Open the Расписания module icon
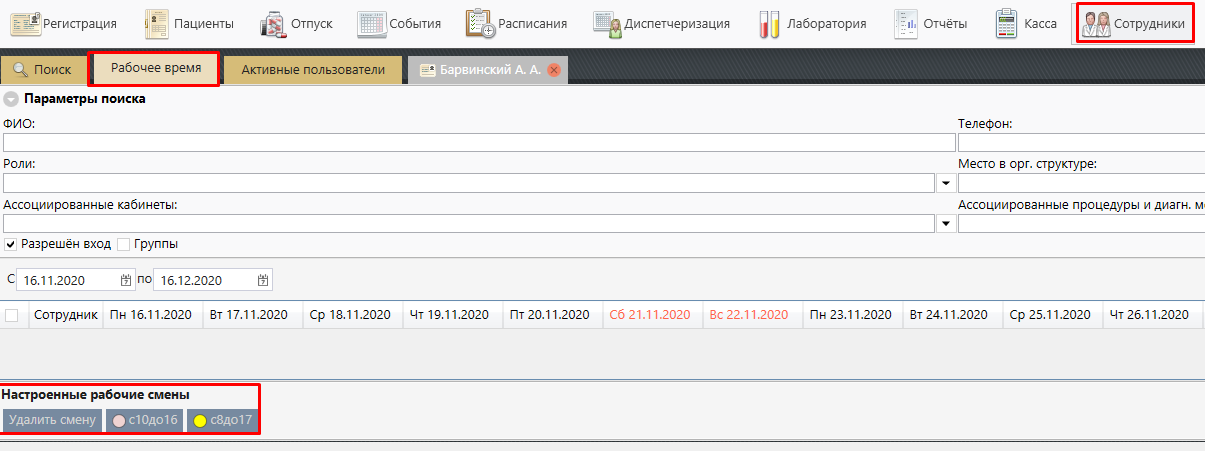1205x451 pixels. (x=481, y=24)
